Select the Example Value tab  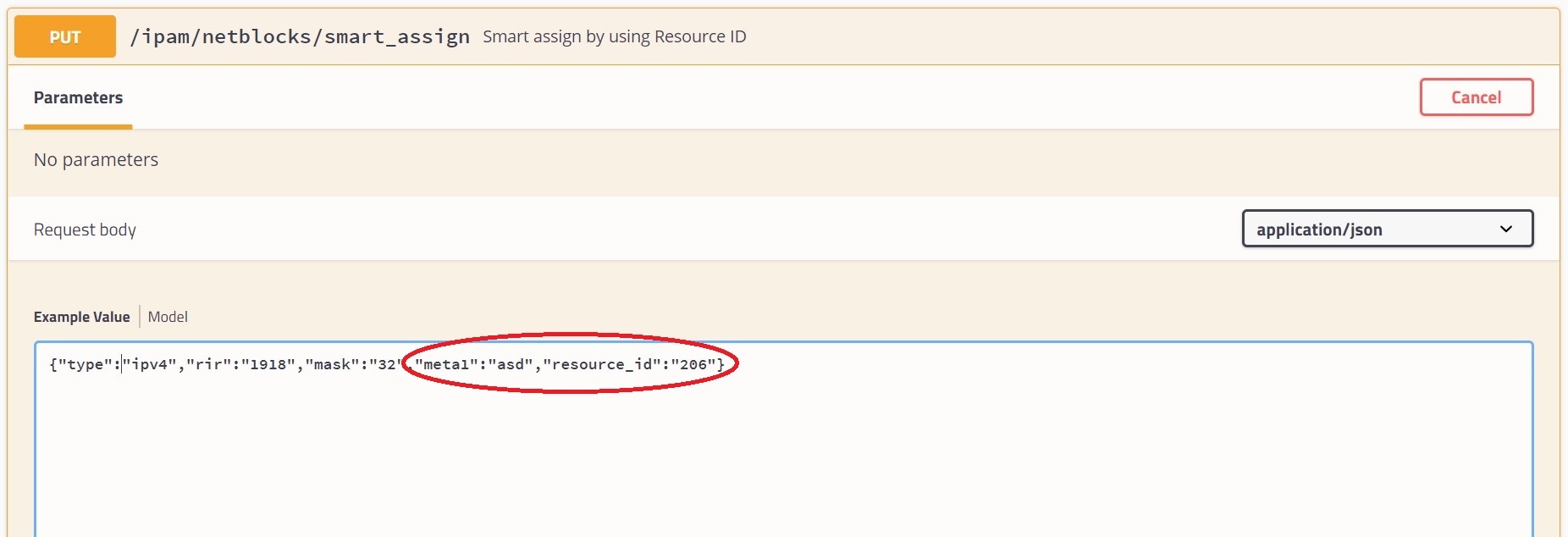(x=81, y=317)
